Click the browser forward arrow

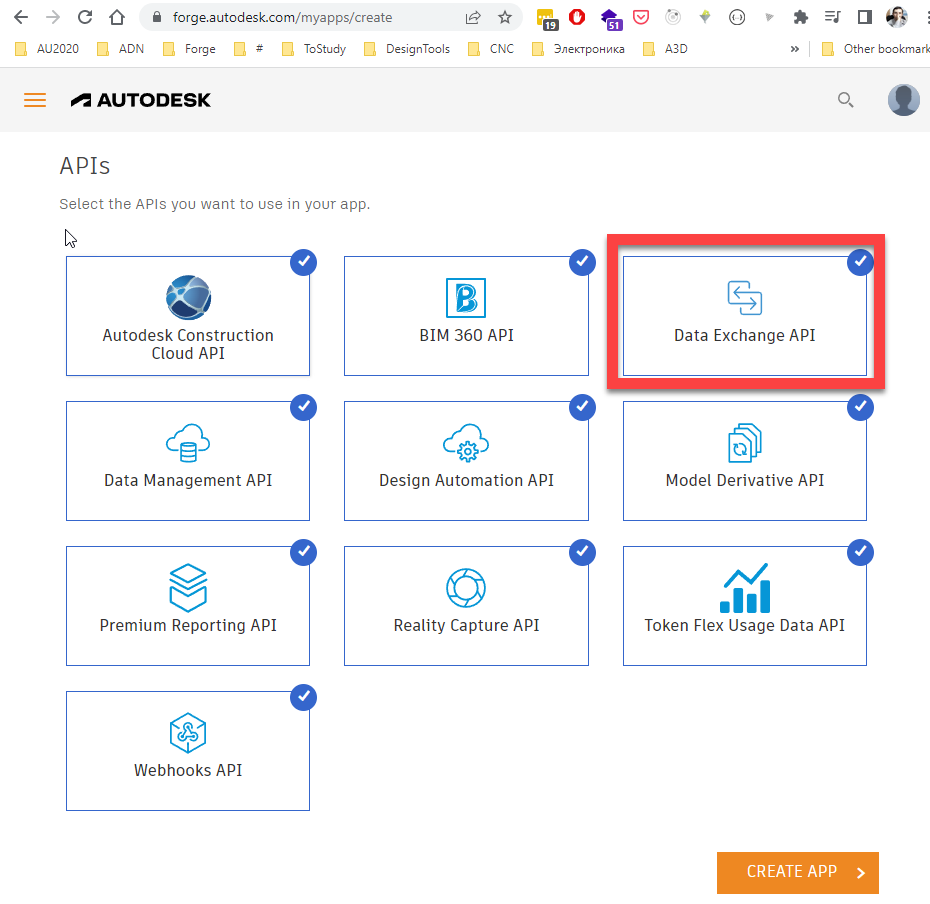(x=53, y=17)
